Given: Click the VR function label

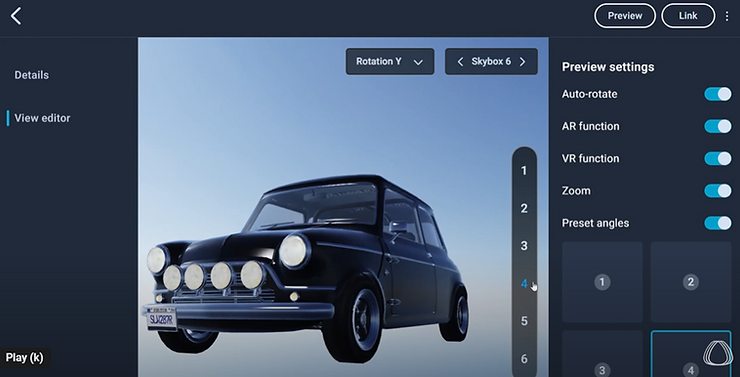Looking at the screenshot, I should 590,159.
